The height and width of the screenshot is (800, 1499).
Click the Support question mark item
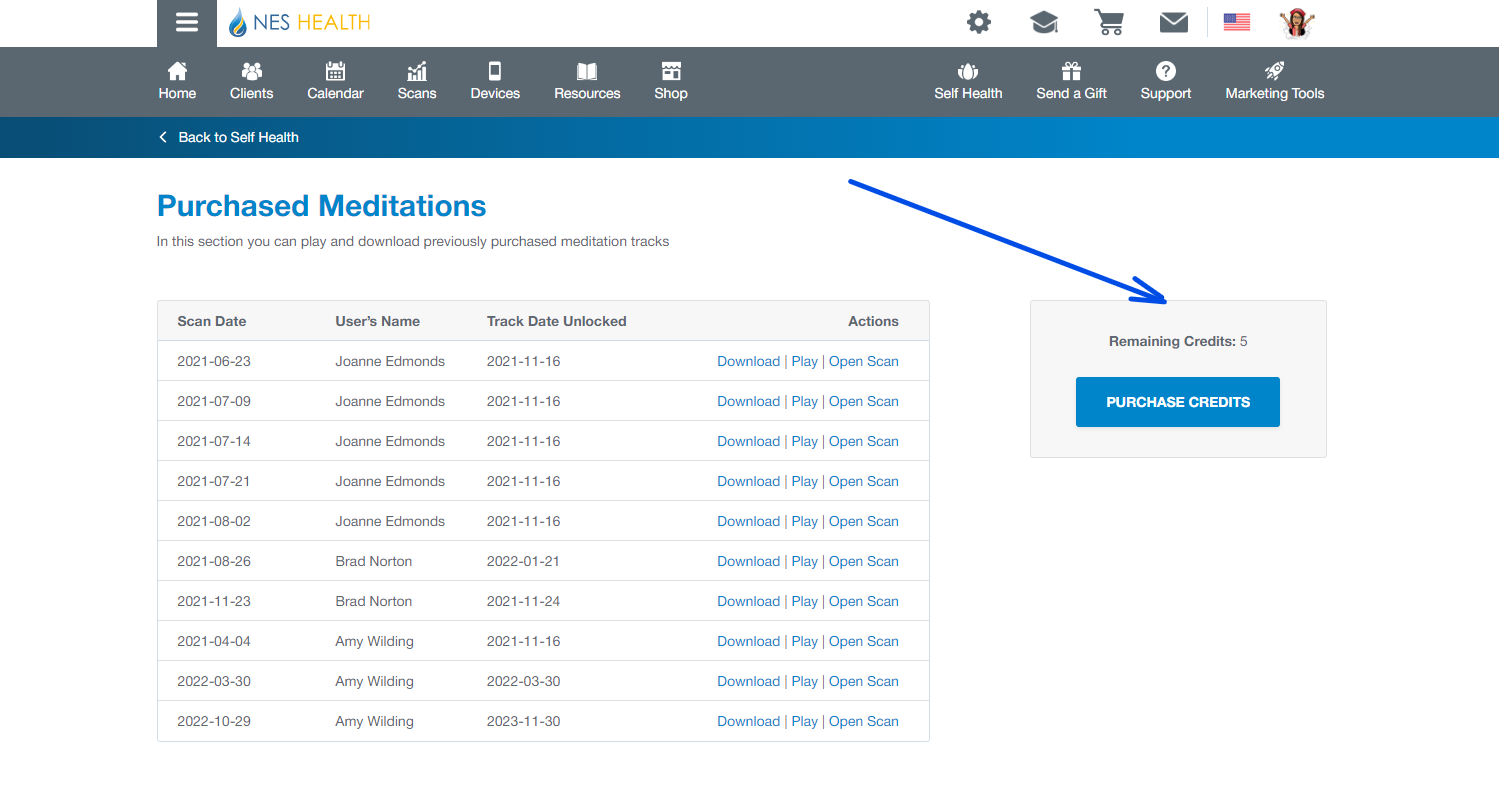point(1166,81)
